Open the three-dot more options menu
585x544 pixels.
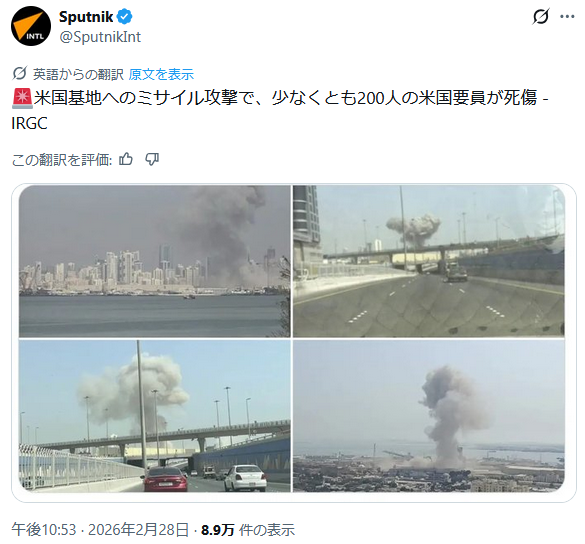point(567,16)
